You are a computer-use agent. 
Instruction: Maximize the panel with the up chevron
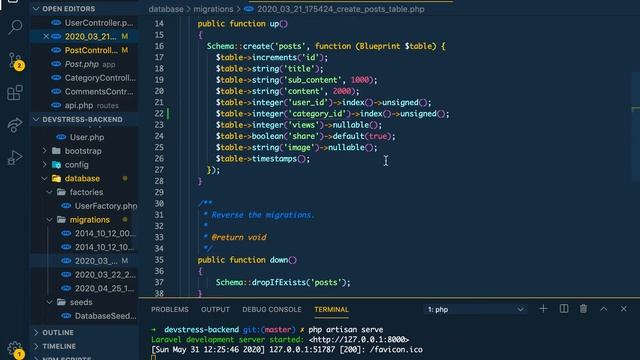[603, 309]
